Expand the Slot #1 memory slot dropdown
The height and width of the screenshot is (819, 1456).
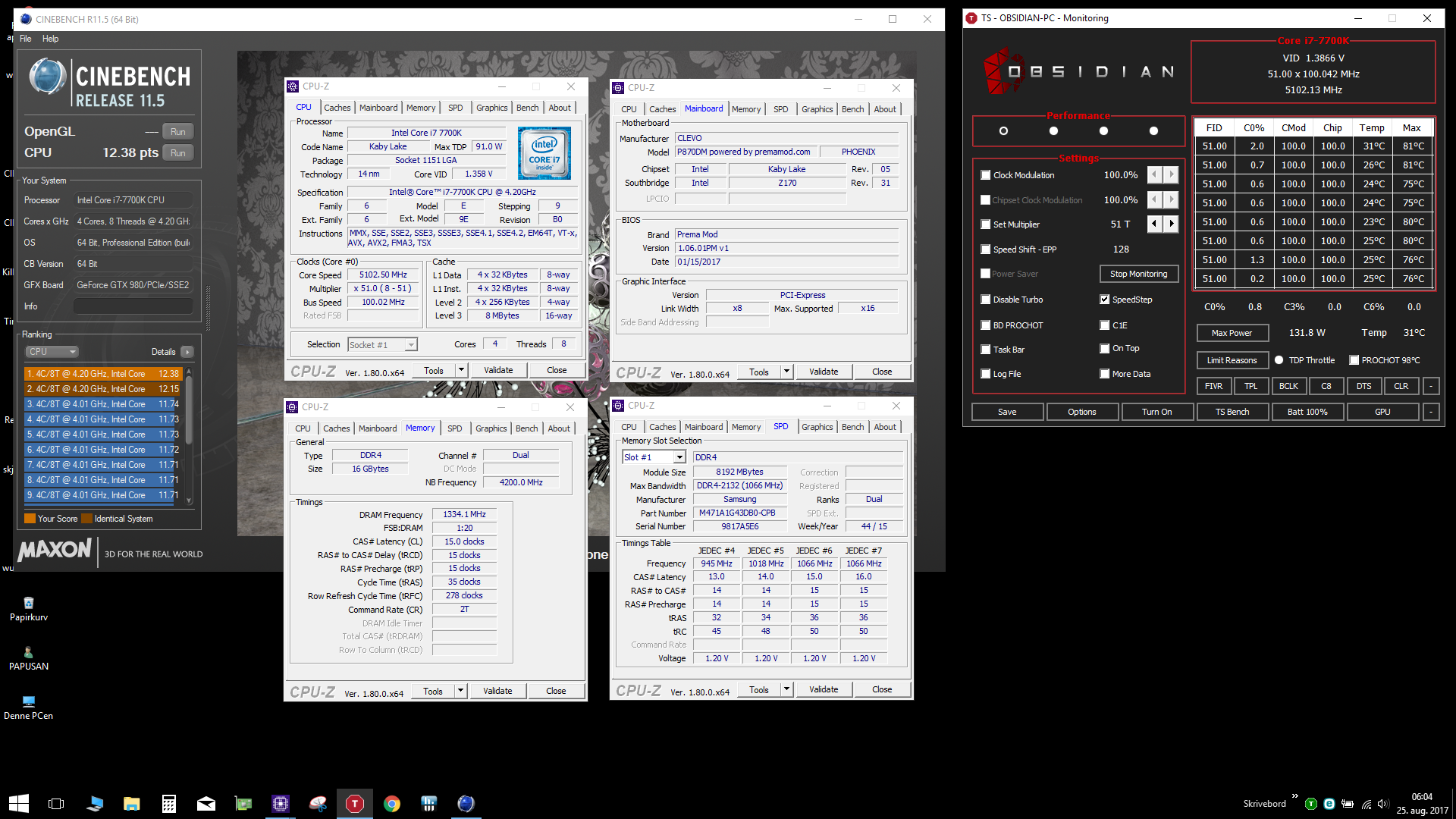[679, 457]
